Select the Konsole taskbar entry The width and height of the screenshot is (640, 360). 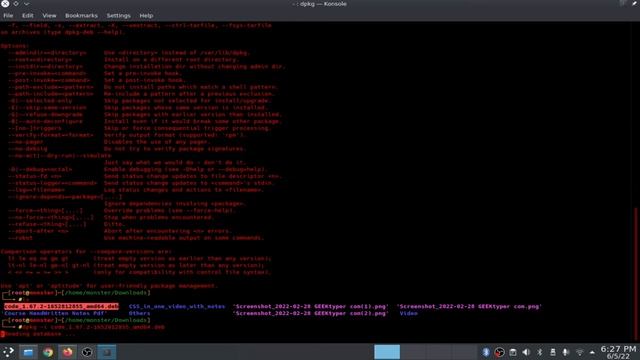(107, 352)
